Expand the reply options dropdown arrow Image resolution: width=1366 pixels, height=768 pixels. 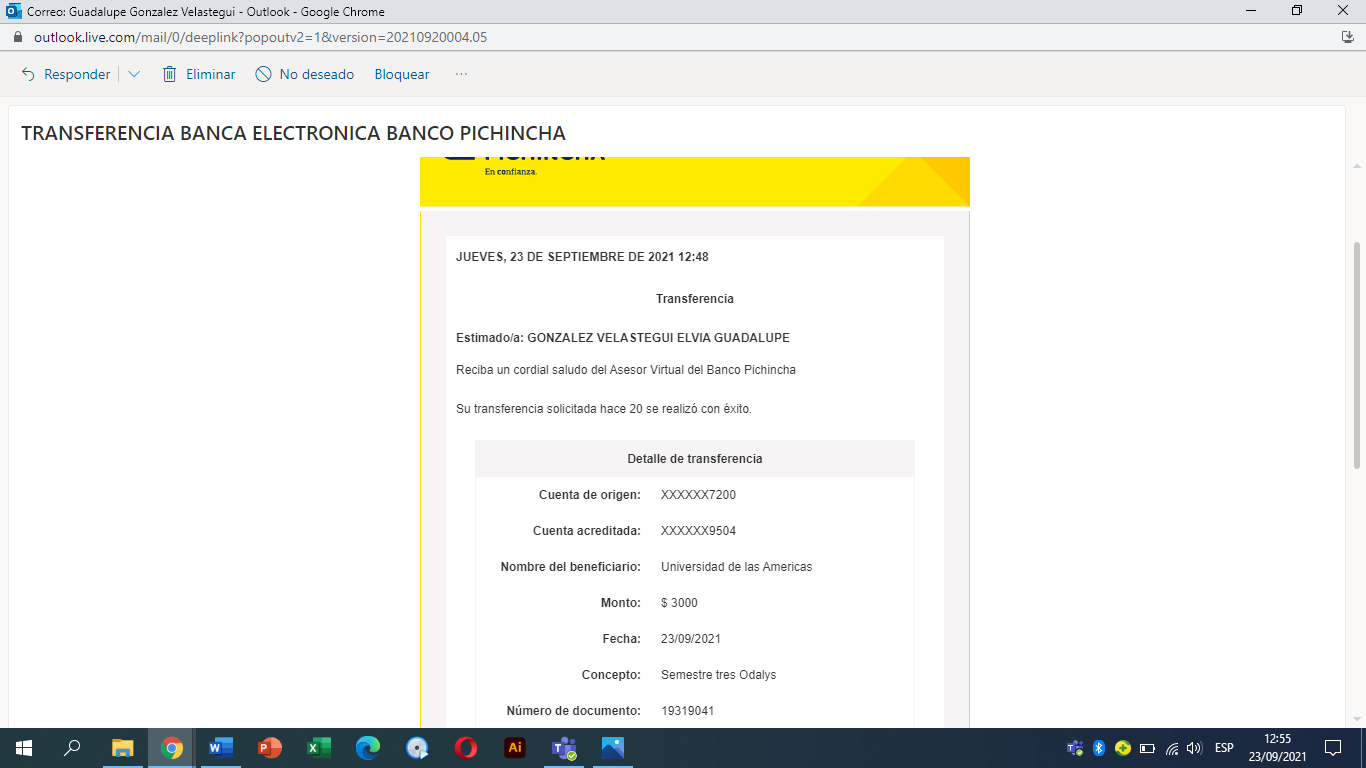134,74
